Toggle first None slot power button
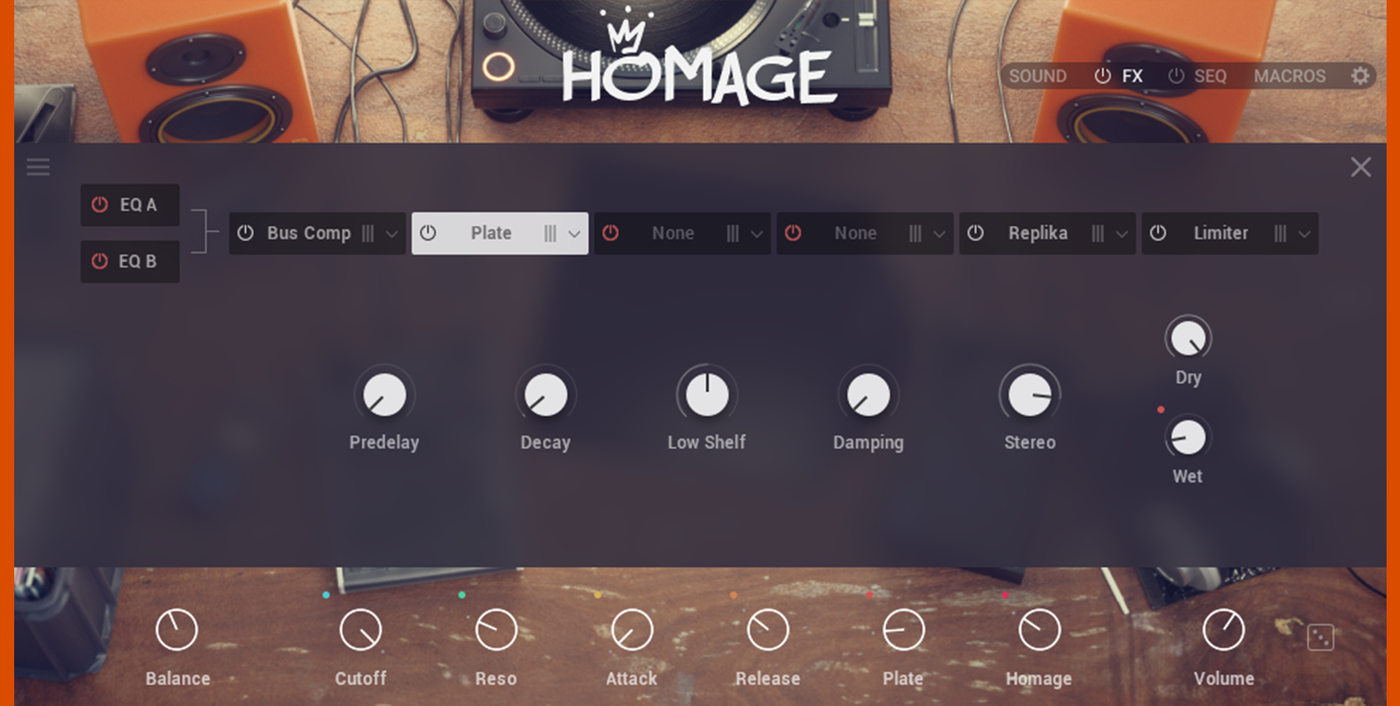Image resolution: width=1400 pixels, height=706 pixels. (610, 233)
